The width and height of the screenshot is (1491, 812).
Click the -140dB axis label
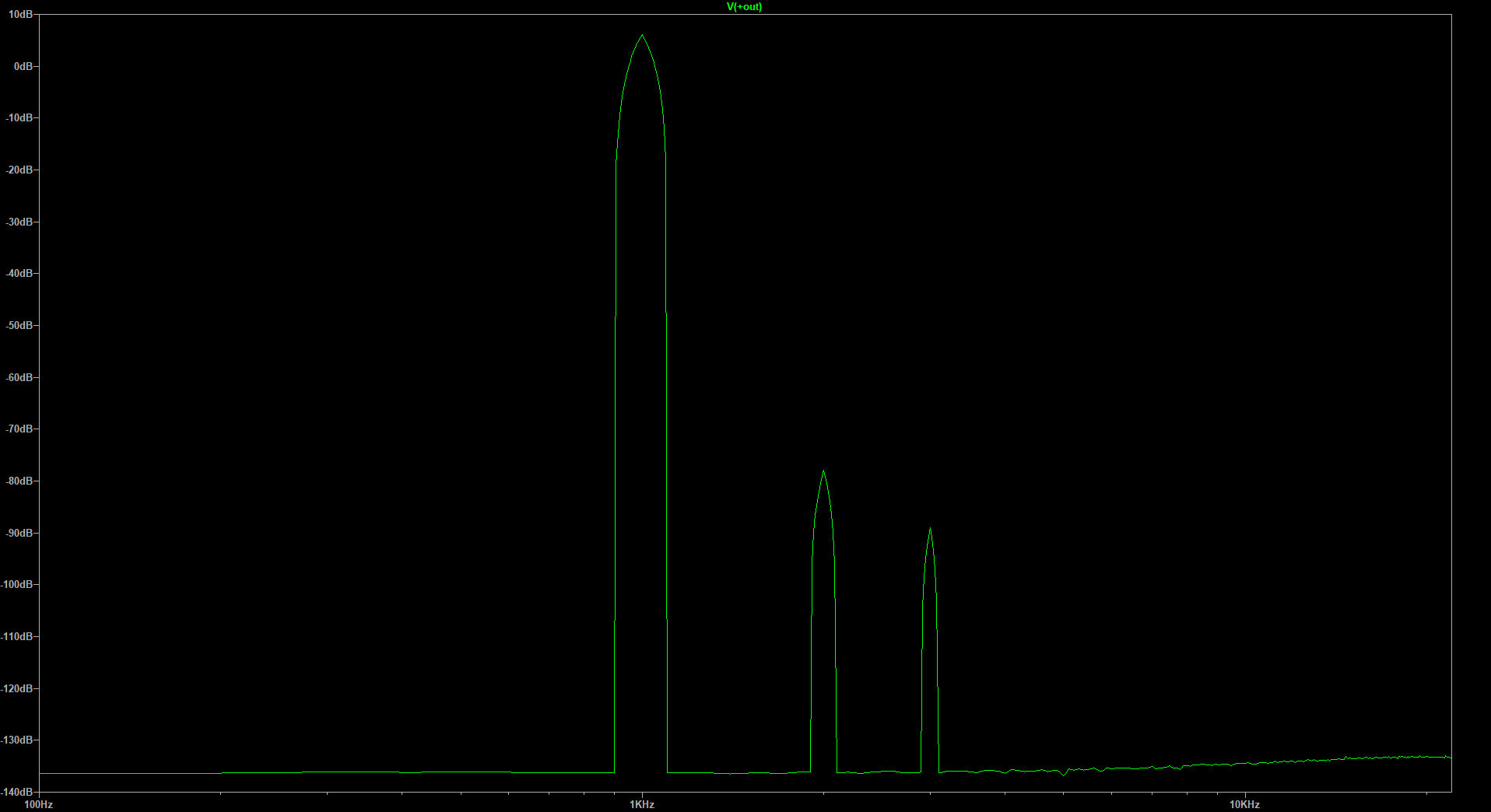(17, 792)
